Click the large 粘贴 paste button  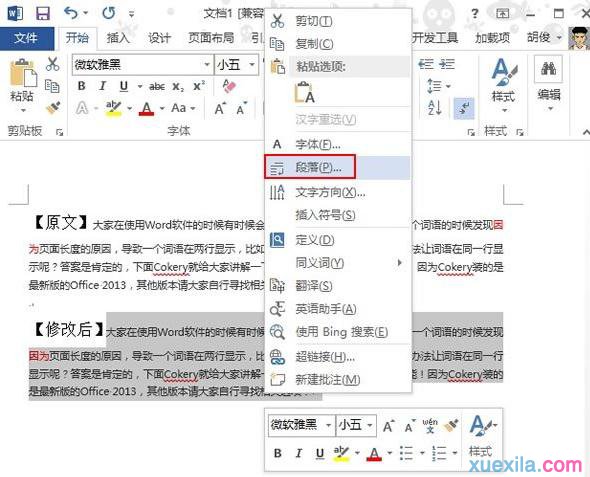pos(23,86)
